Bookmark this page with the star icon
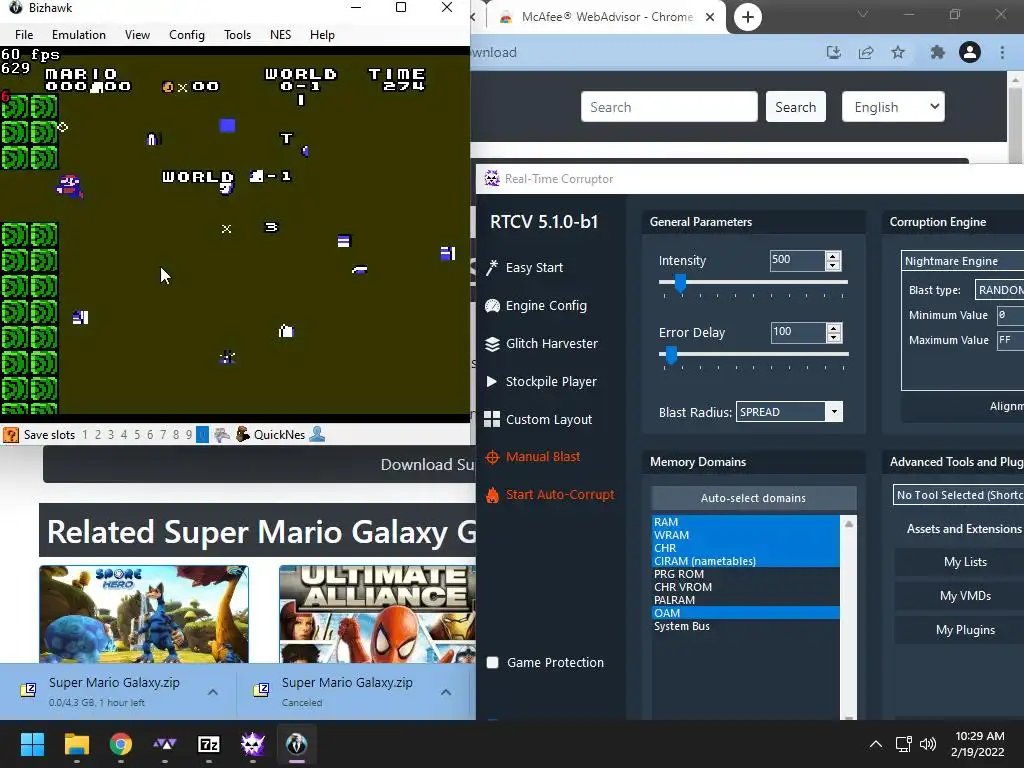 coord(898,52)
